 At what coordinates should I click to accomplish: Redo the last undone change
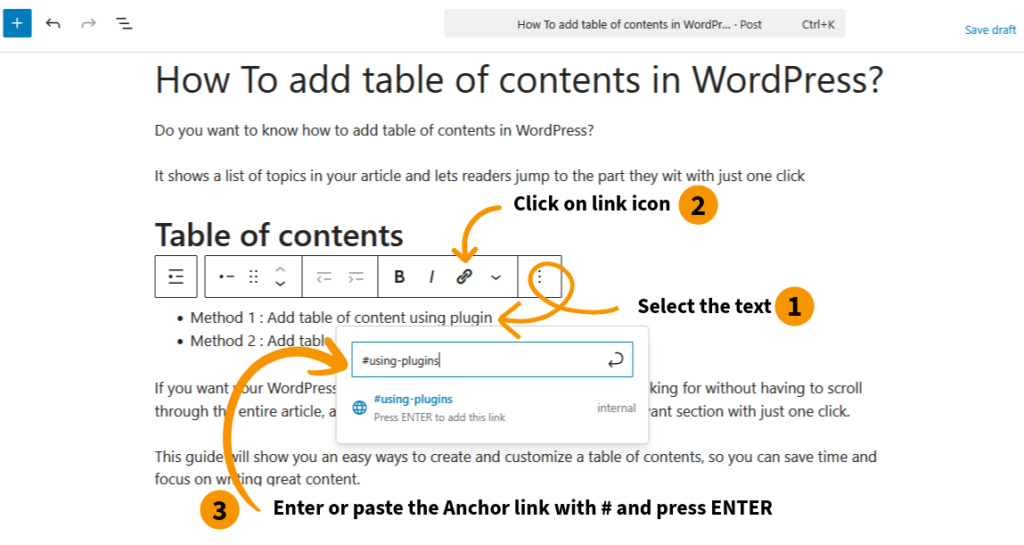88,23
